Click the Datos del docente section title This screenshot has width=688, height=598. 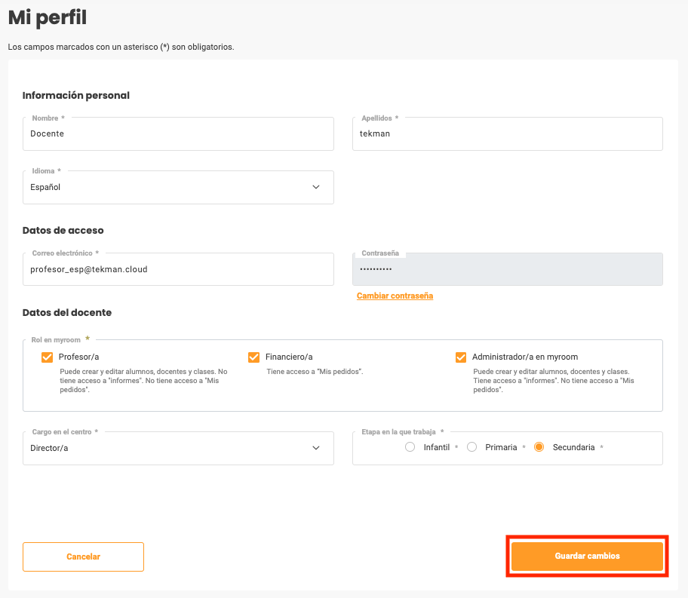(x=67, y=312)
